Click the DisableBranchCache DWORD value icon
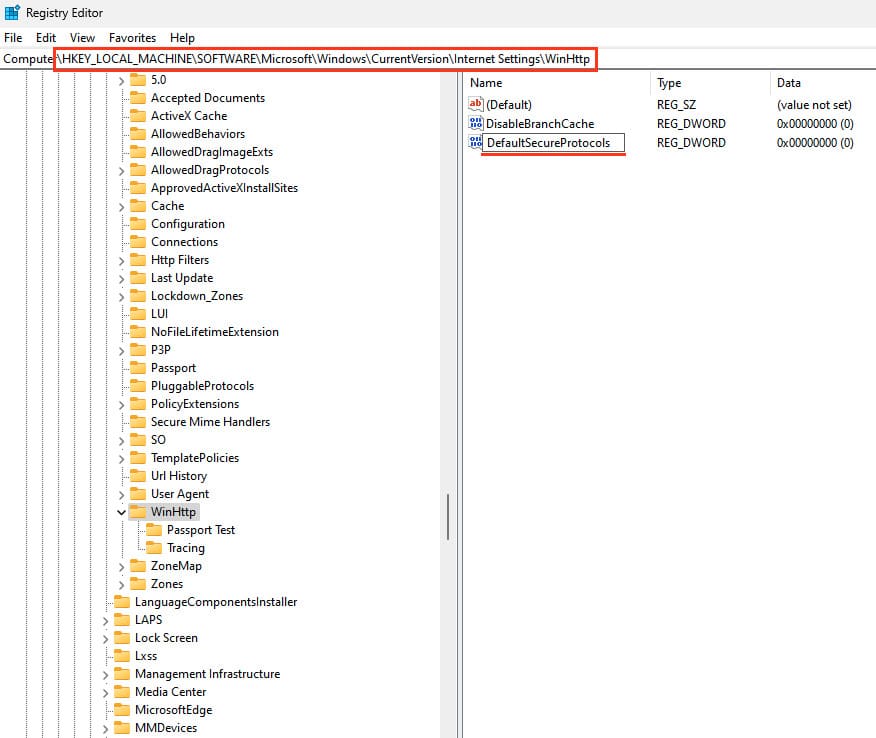The height and width of the screenshot is (738, 876). point(476,124)
